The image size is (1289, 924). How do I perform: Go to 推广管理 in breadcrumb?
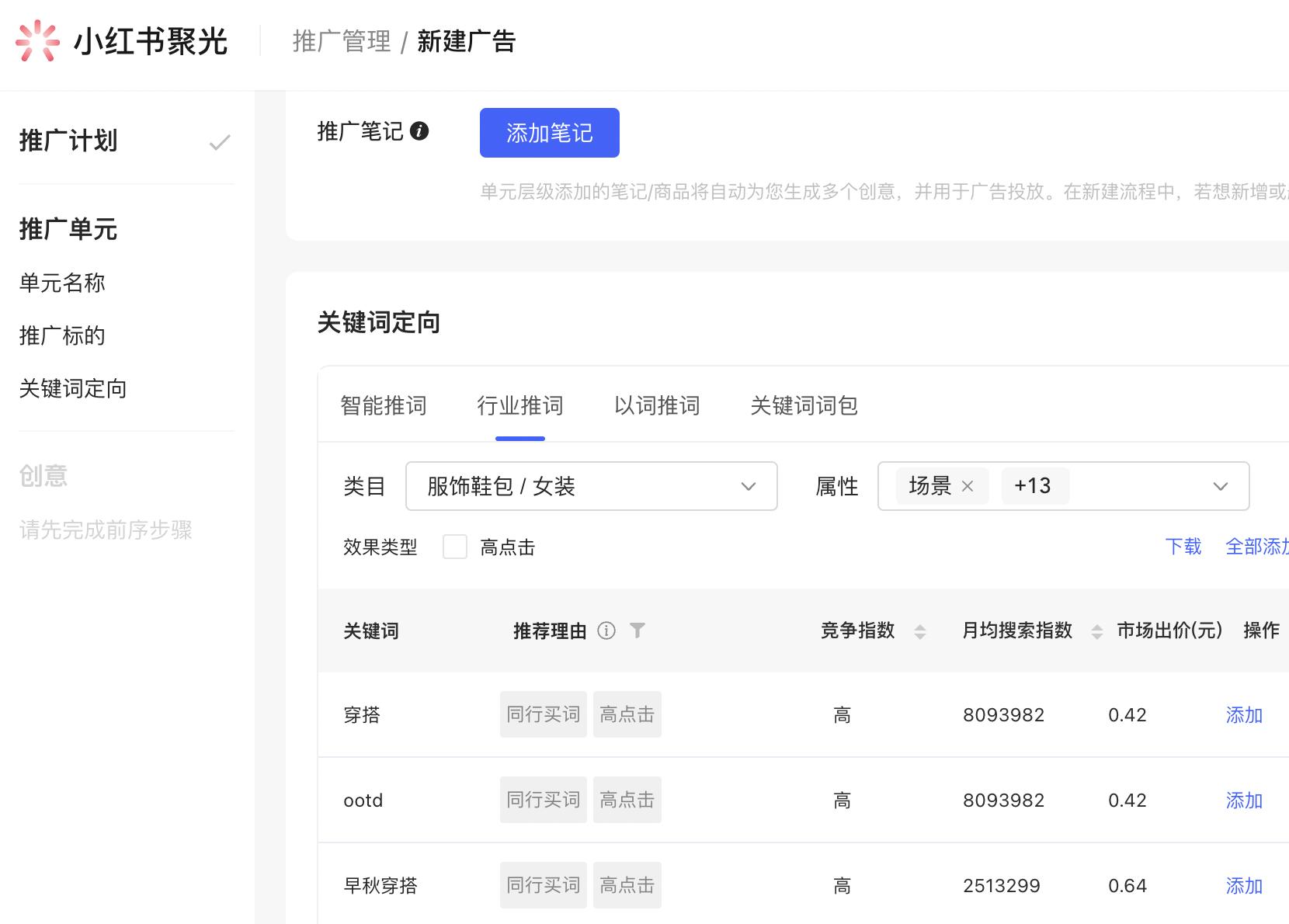342,41
